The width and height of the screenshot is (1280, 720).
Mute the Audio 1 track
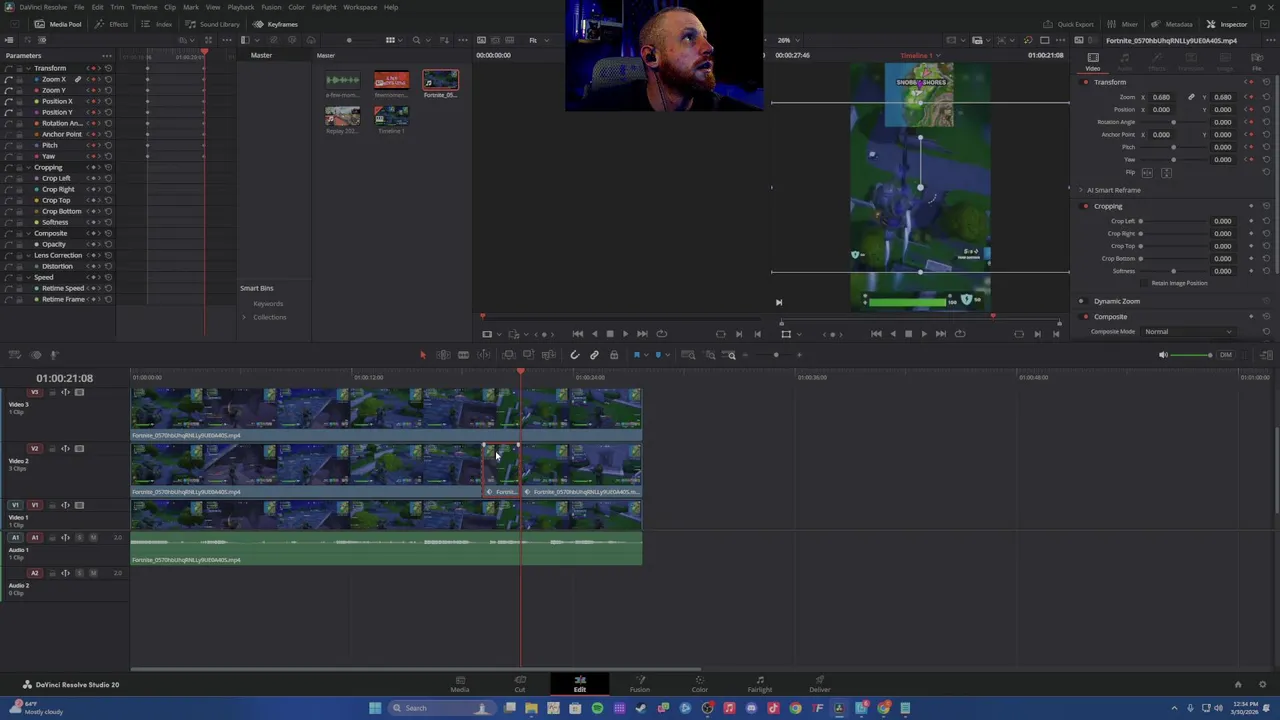(93, 537)
